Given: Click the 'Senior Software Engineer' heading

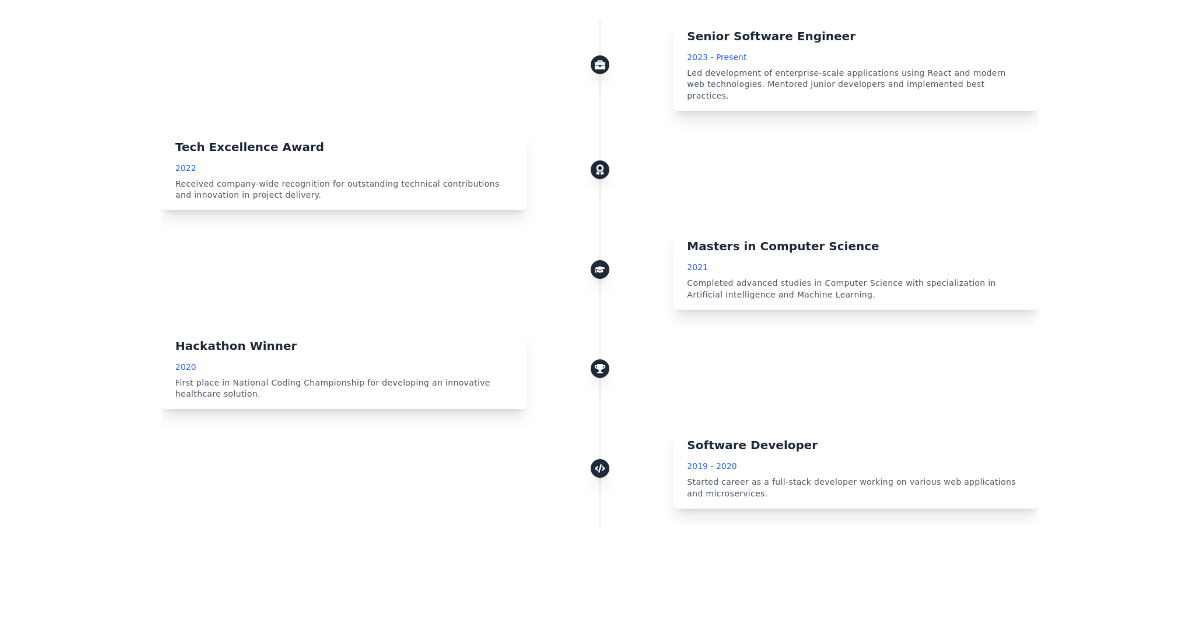Looking at the screenshot, I should coord(771,36).
